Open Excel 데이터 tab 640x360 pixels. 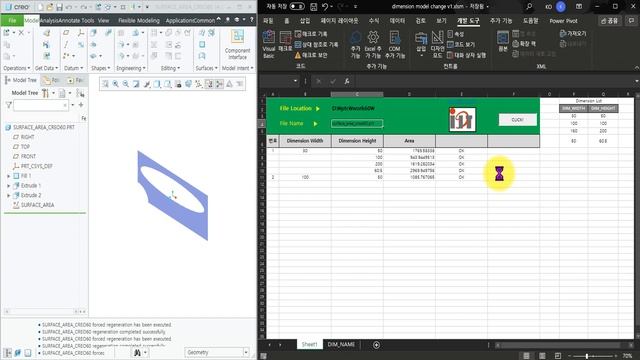[397, 21]
